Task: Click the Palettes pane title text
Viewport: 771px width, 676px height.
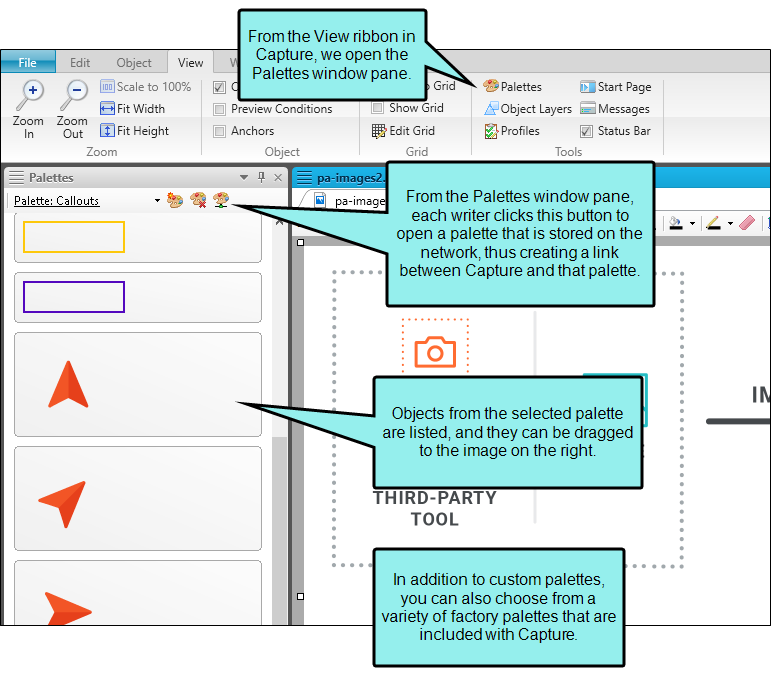Action: coord(51,177)
